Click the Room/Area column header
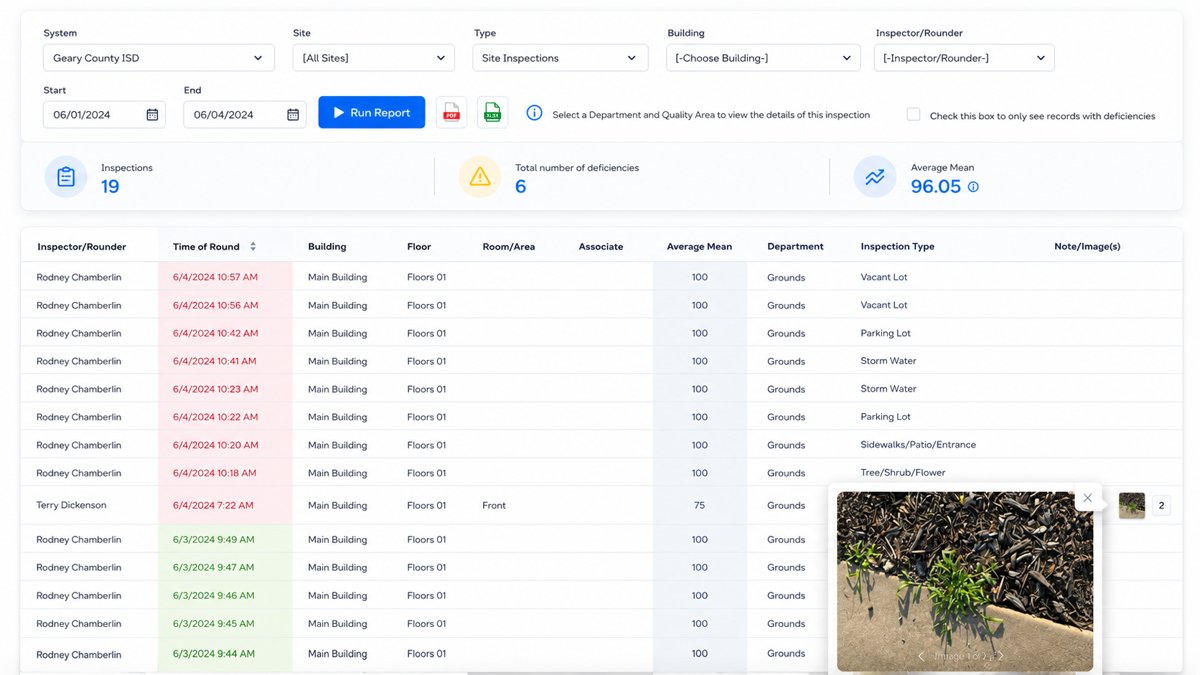 pos(508,246)
